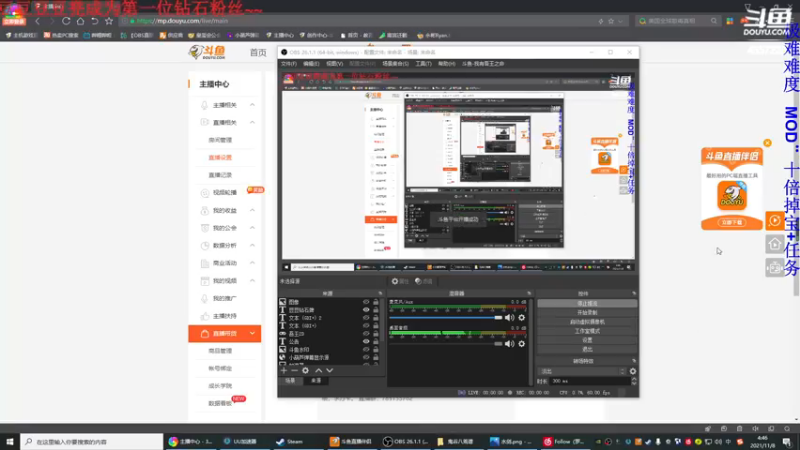Click the Windows taskbar search box
This screenshot has width=800, height=450.
(92, 441)
